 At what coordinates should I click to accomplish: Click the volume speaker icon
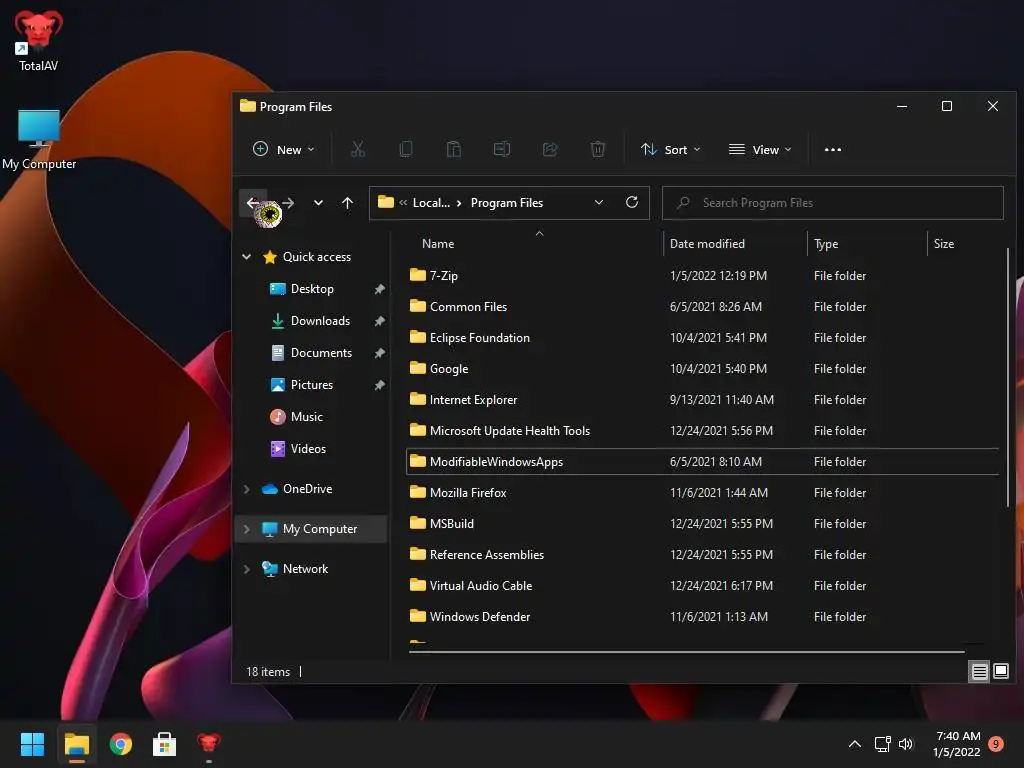click(906, 744)
